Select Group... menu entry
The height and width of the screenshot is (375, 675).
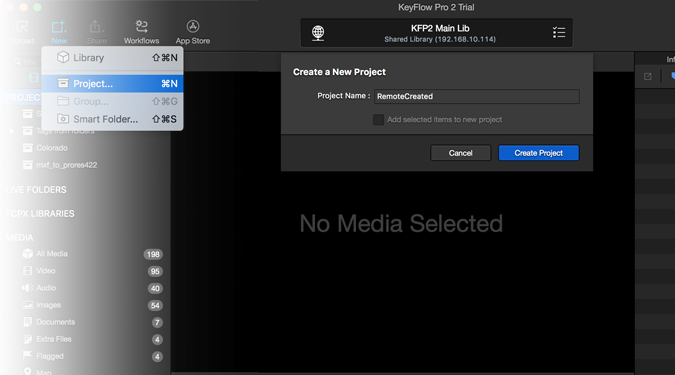click(x=112, y=102)
